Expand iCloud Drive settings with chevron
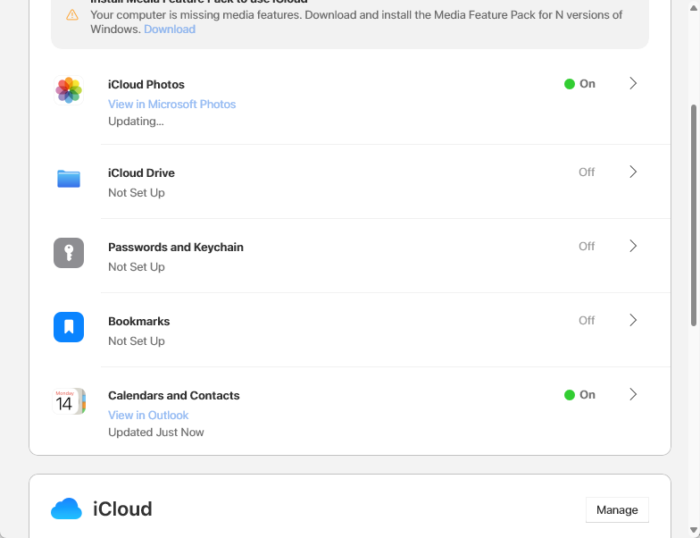 (x=633, y=172)
